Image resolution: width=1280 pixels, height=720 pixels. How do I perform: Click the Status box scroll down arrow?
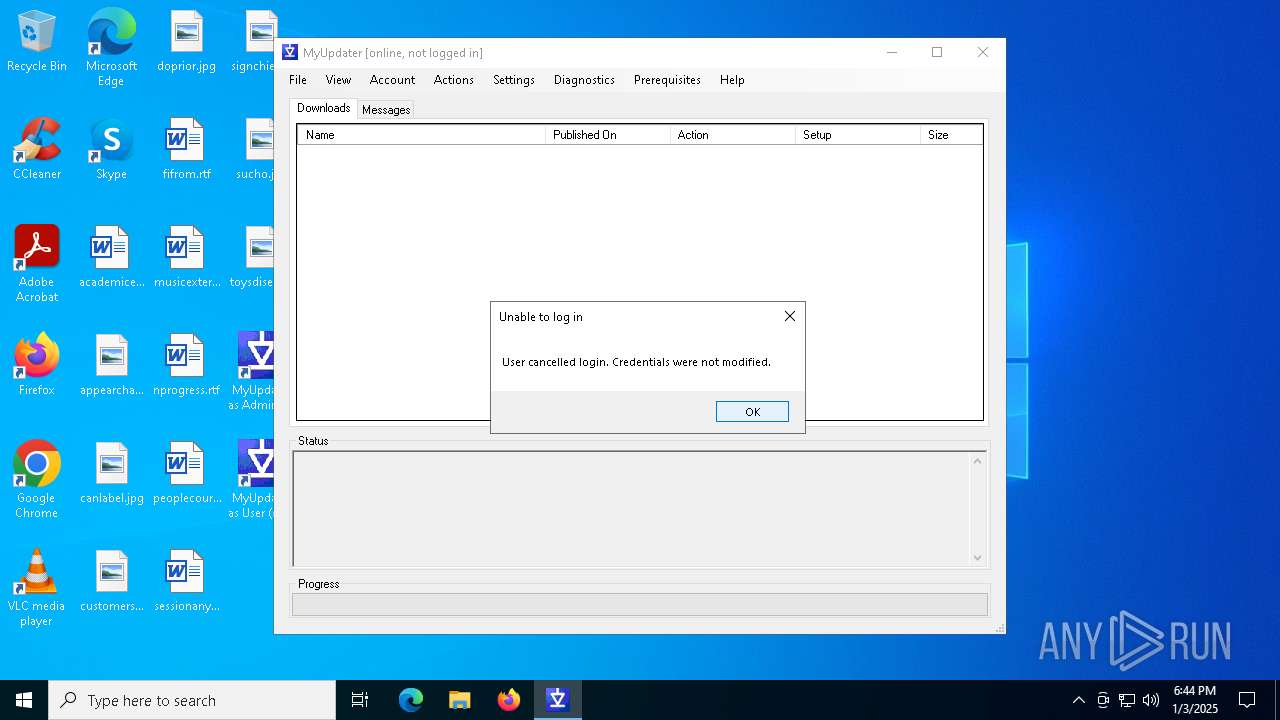pos(978,558)
